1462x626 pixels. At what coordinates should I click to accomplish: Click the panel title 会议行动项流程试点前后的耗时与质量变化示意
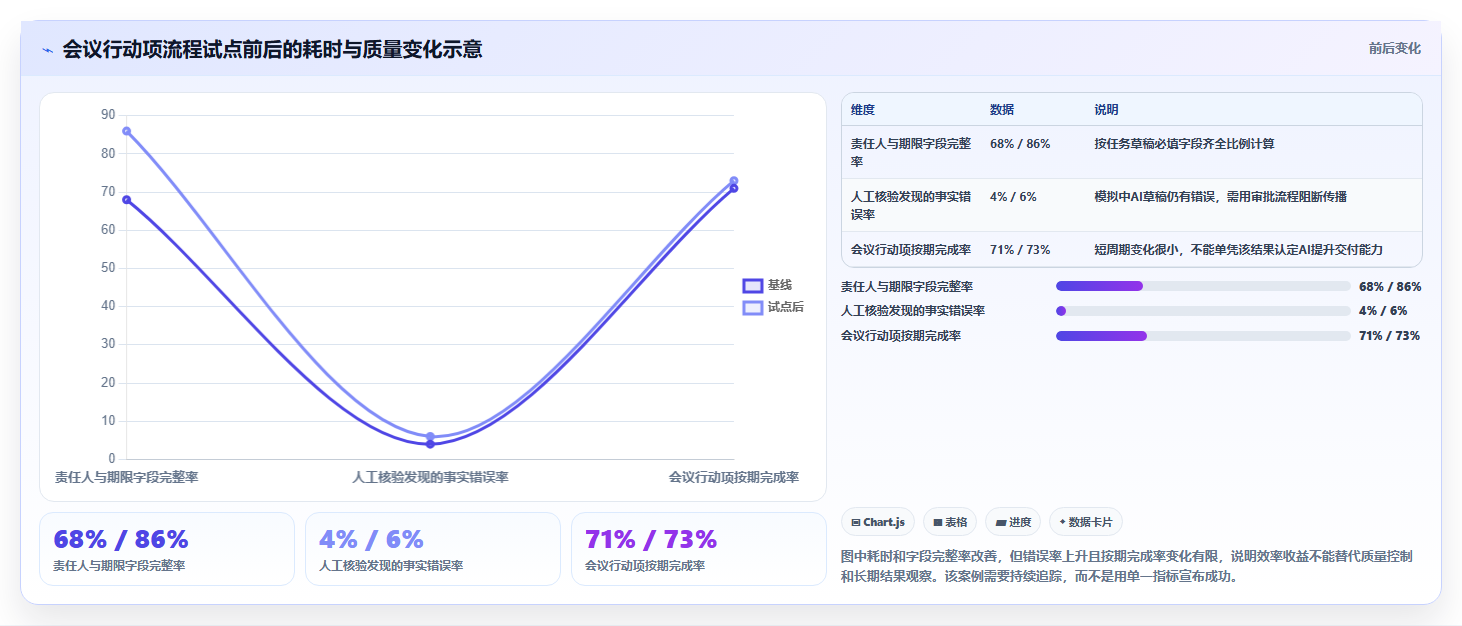click(x=272, y=49)
